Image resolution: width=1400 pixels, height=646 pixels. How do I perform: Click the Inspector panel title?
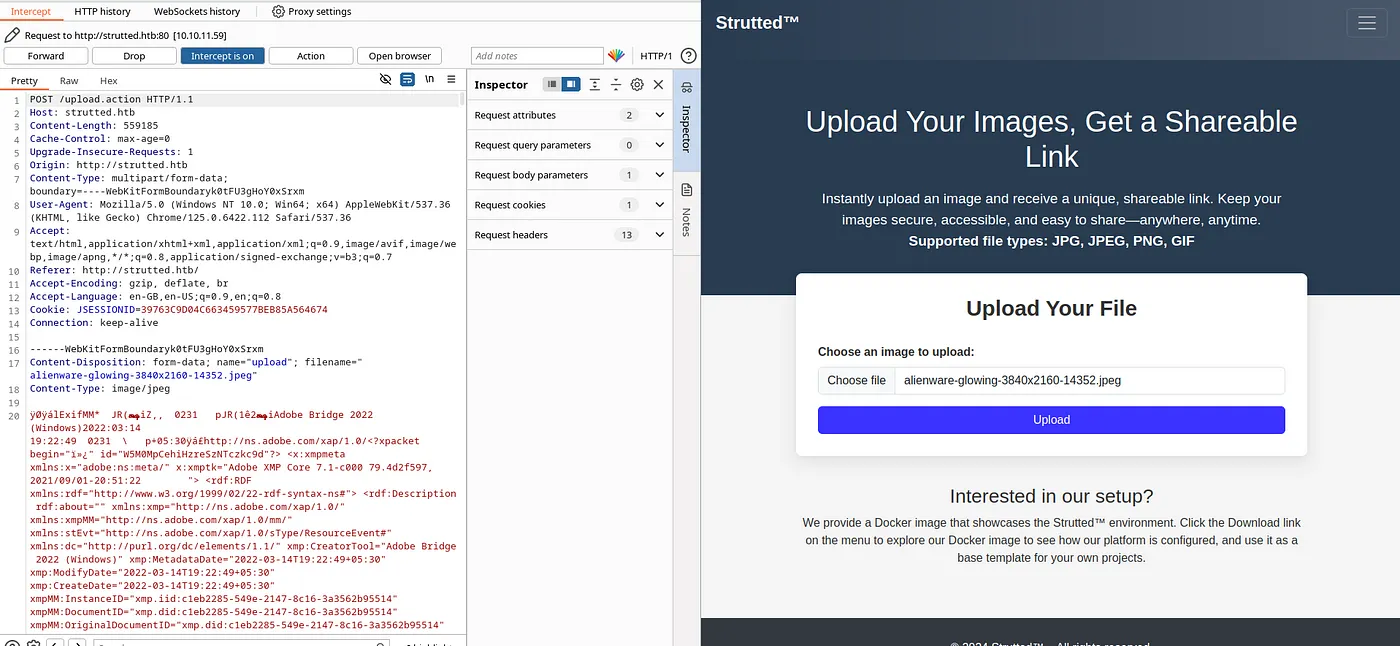click(x=501, y=85)
